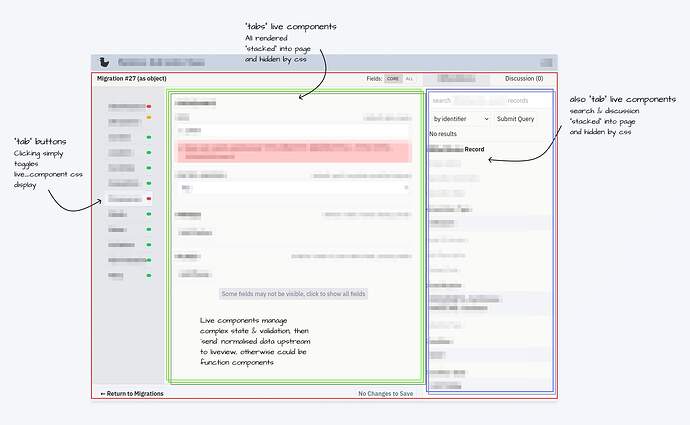Switch Fields toggle to CORE

393,79
